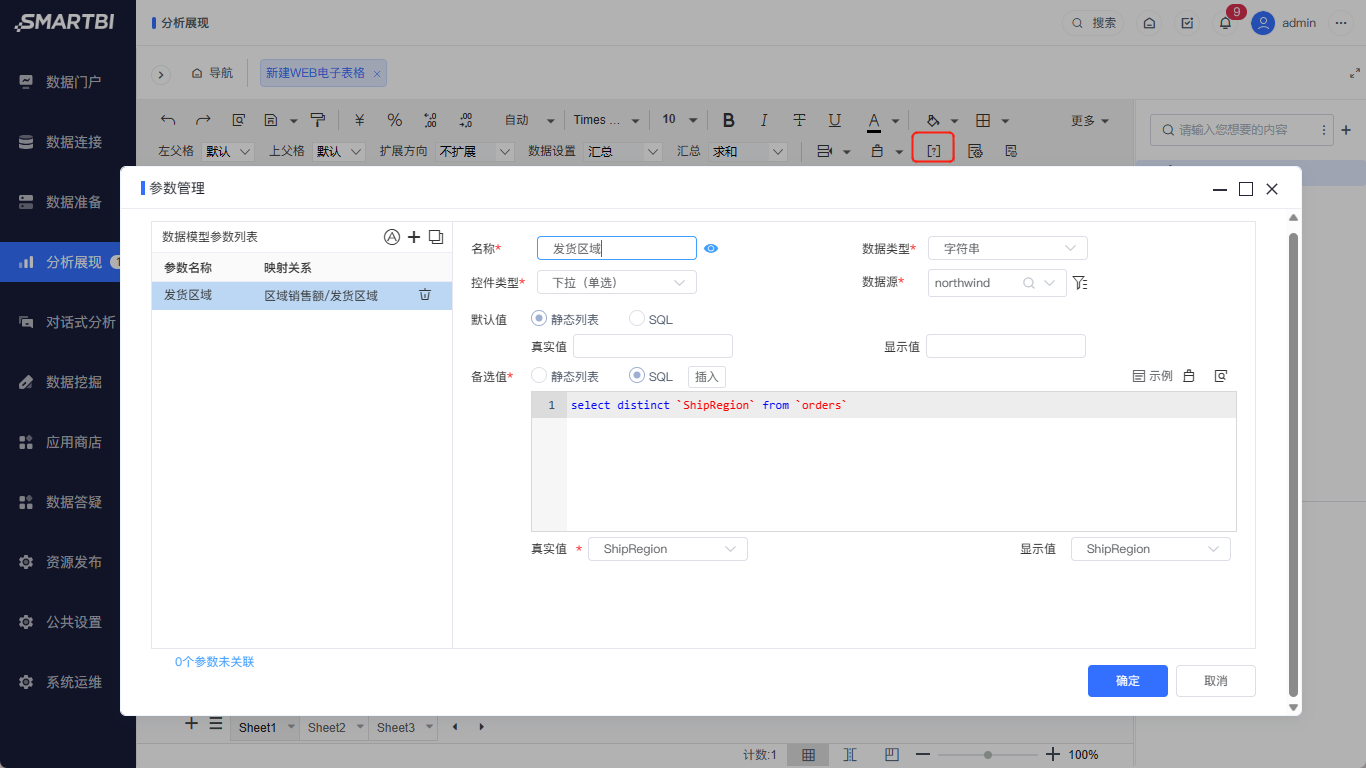The height and width of the screenshot is (768, 1366).
Task: Click the redo arrow in the toolbar
Action: (203, 120)
